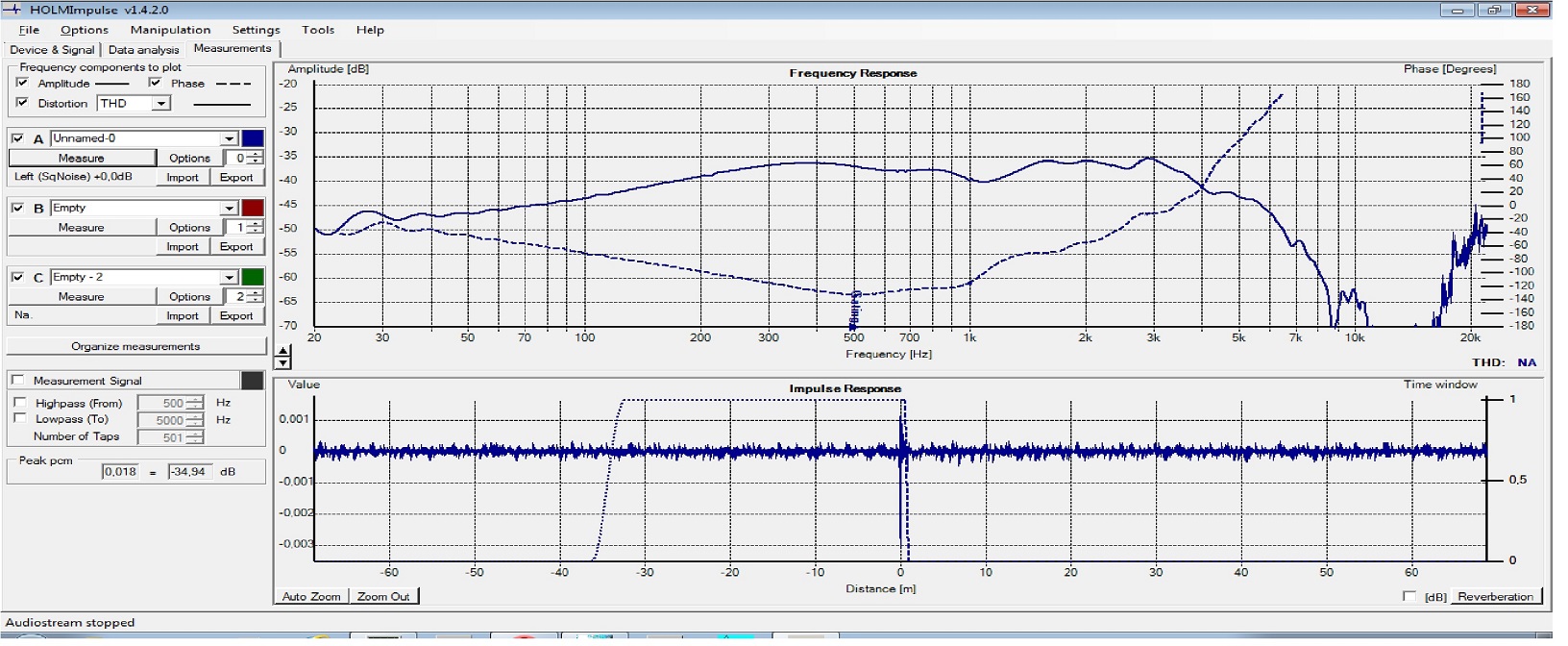Open the THD distortion dropdown
Image resolution: width=1568 pixels, height=646 pixels.
coord(161,104)
